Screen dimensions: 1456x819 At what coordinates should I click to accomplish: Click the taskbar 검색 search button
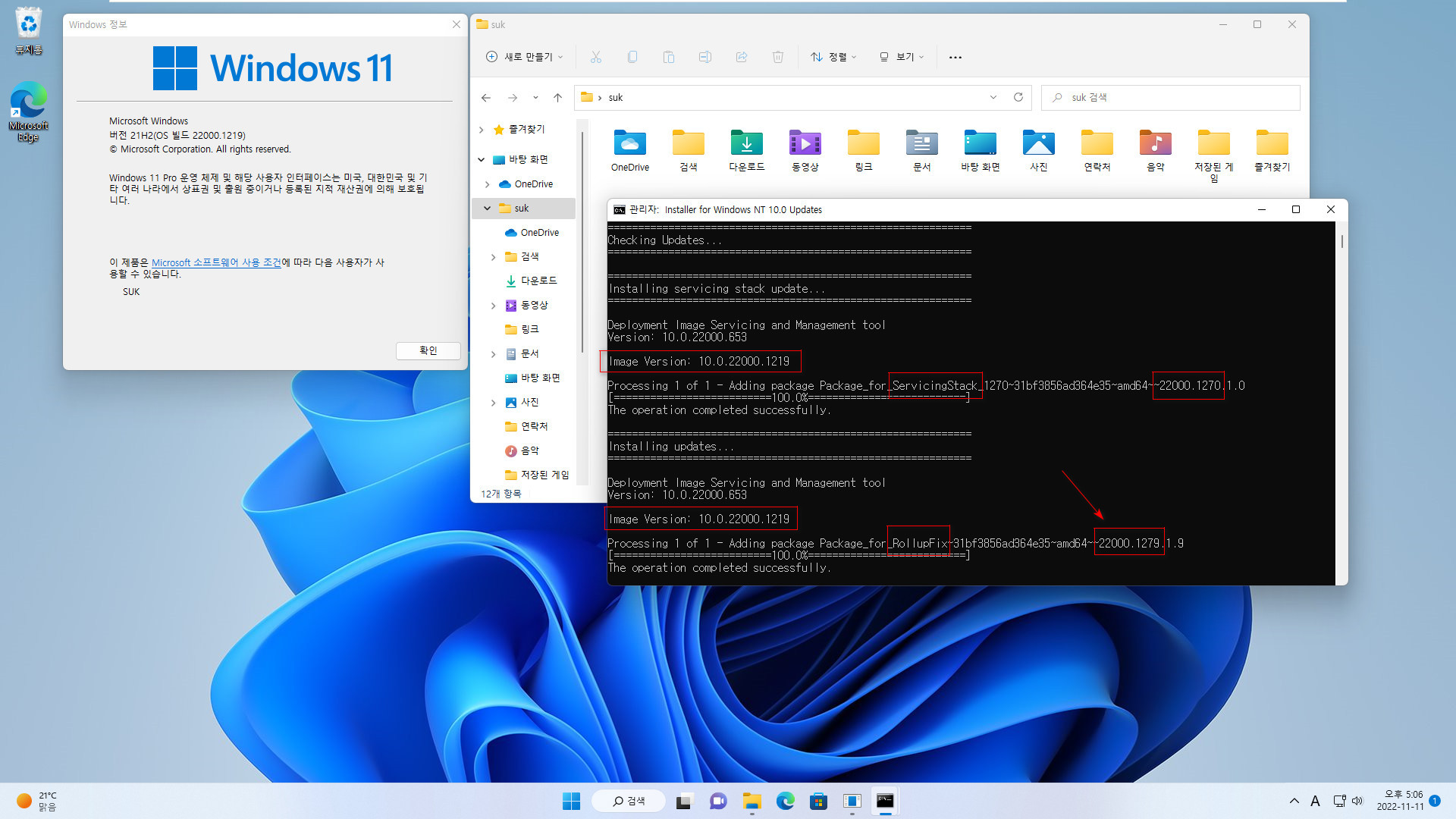(x=629, y=801)
